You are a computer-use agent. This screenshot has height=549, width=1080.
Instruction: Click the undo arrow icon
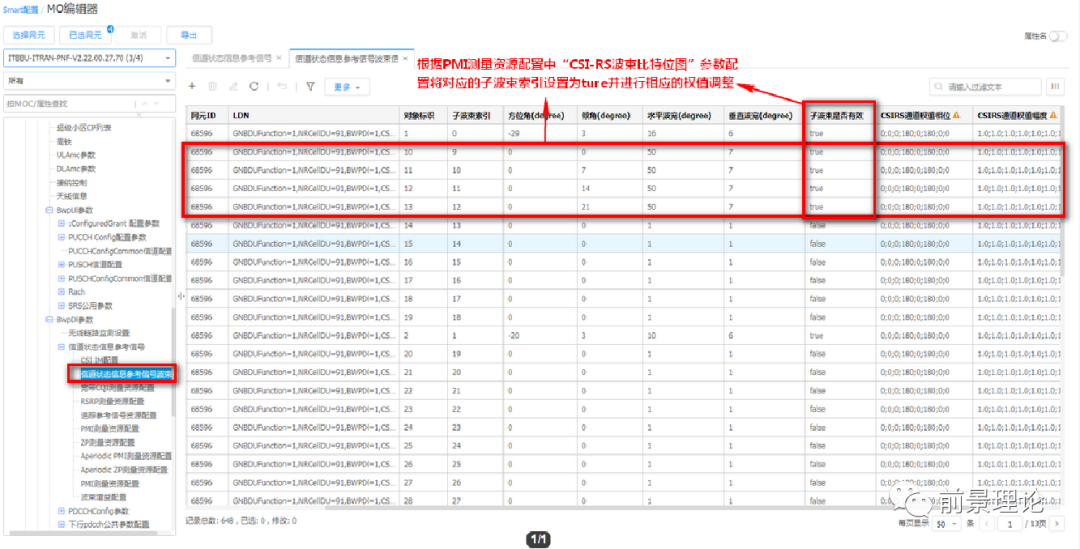282,87
